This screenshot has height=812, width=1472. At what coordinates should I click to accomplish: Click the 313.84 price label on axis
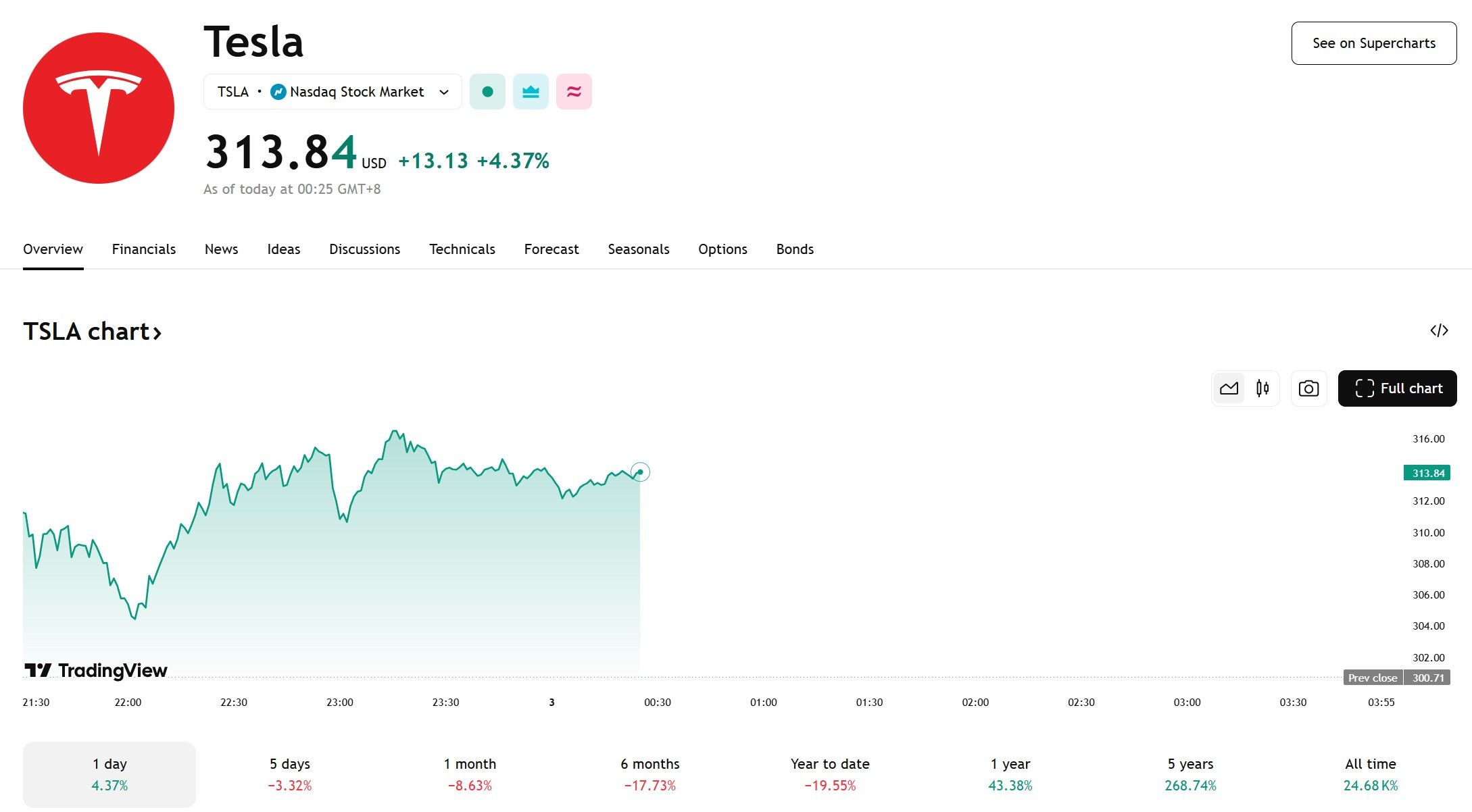pyautogui.click(x=1427, y=473)
